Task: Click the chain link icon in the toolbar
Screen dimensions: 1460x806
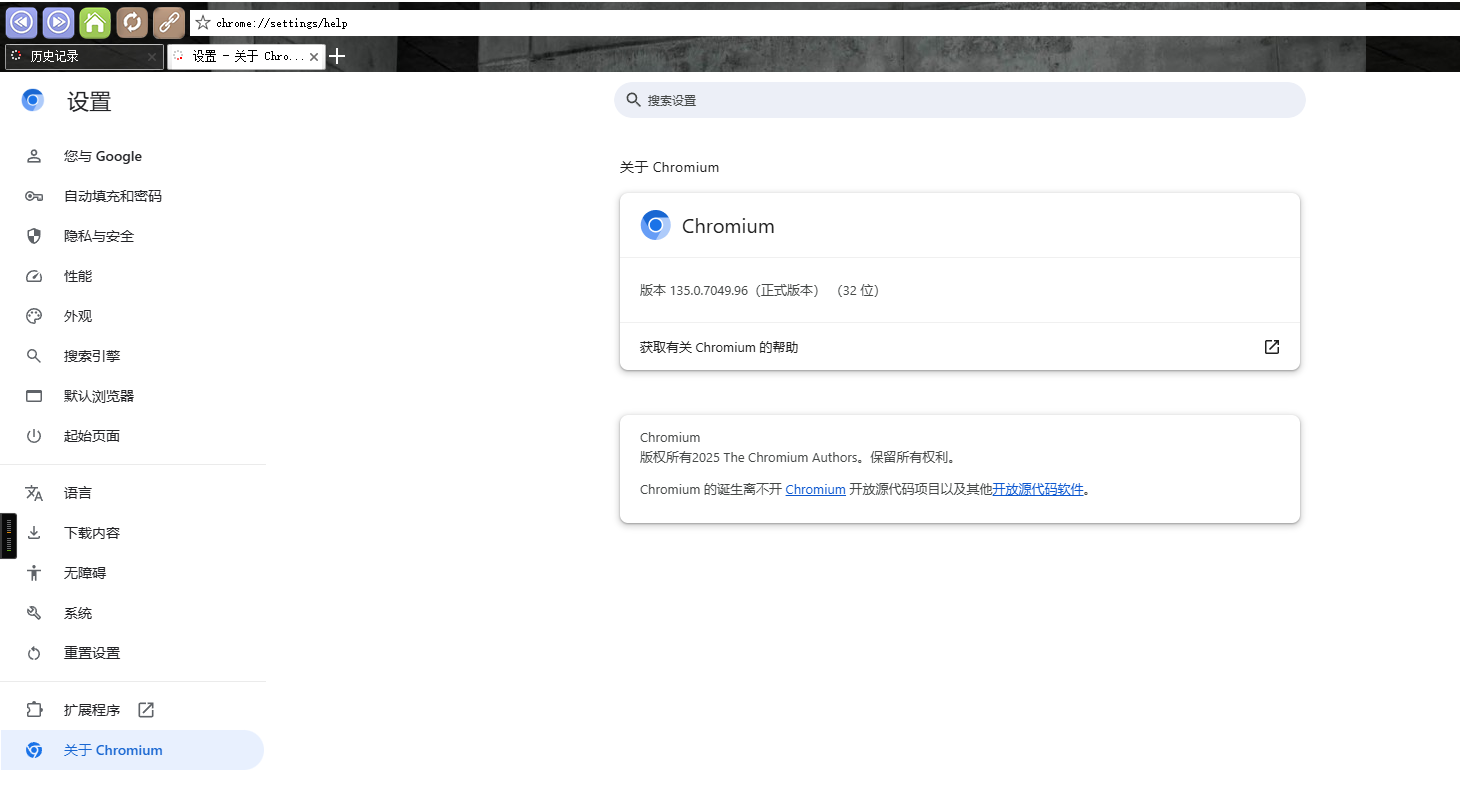Action: [169, 22]
